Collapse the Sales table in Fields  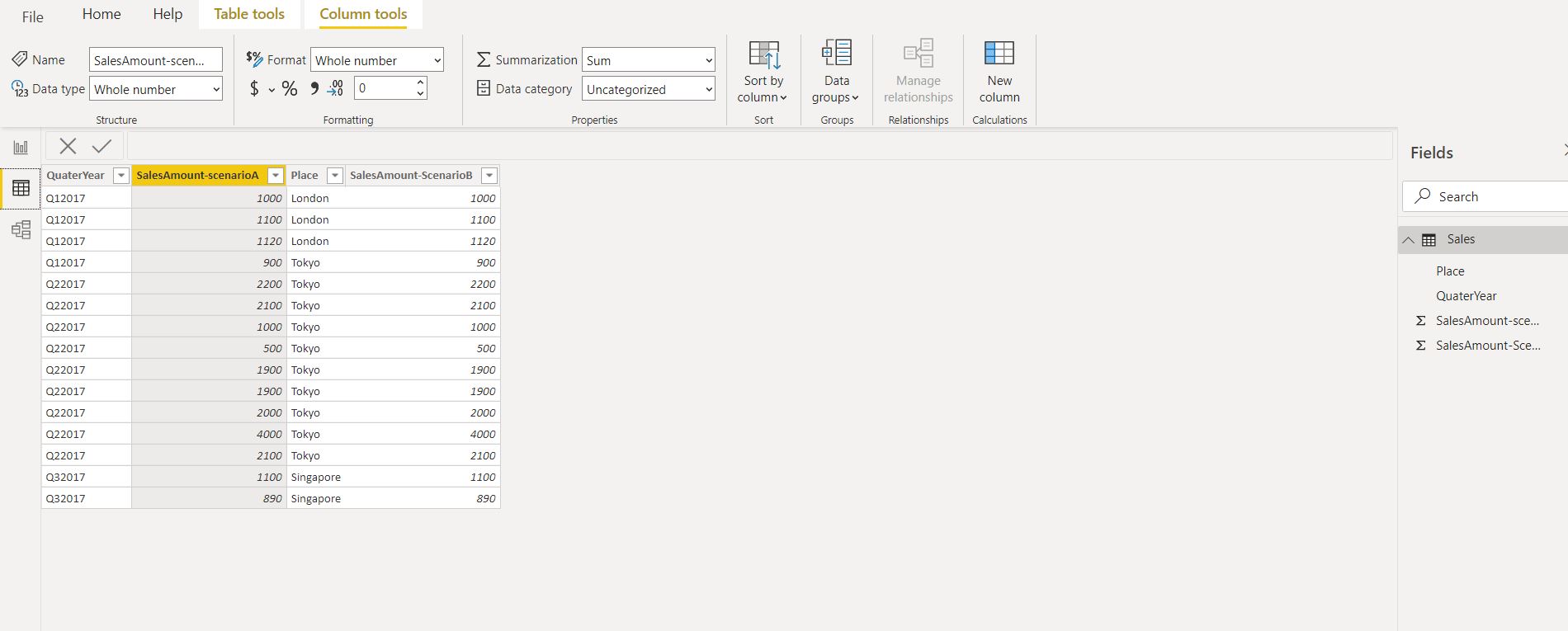(x=1409, y=240)
